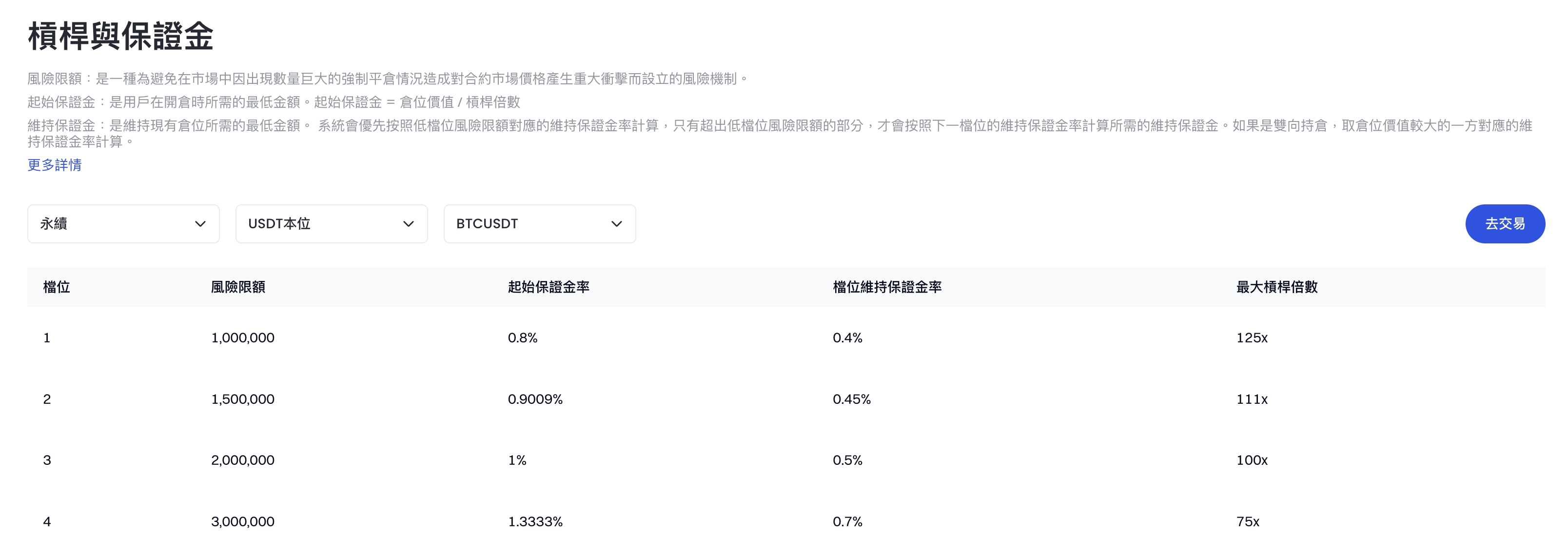Click the 起始保證金率 column header
Screen dimensions: 1568x557
tap(549, 287)
